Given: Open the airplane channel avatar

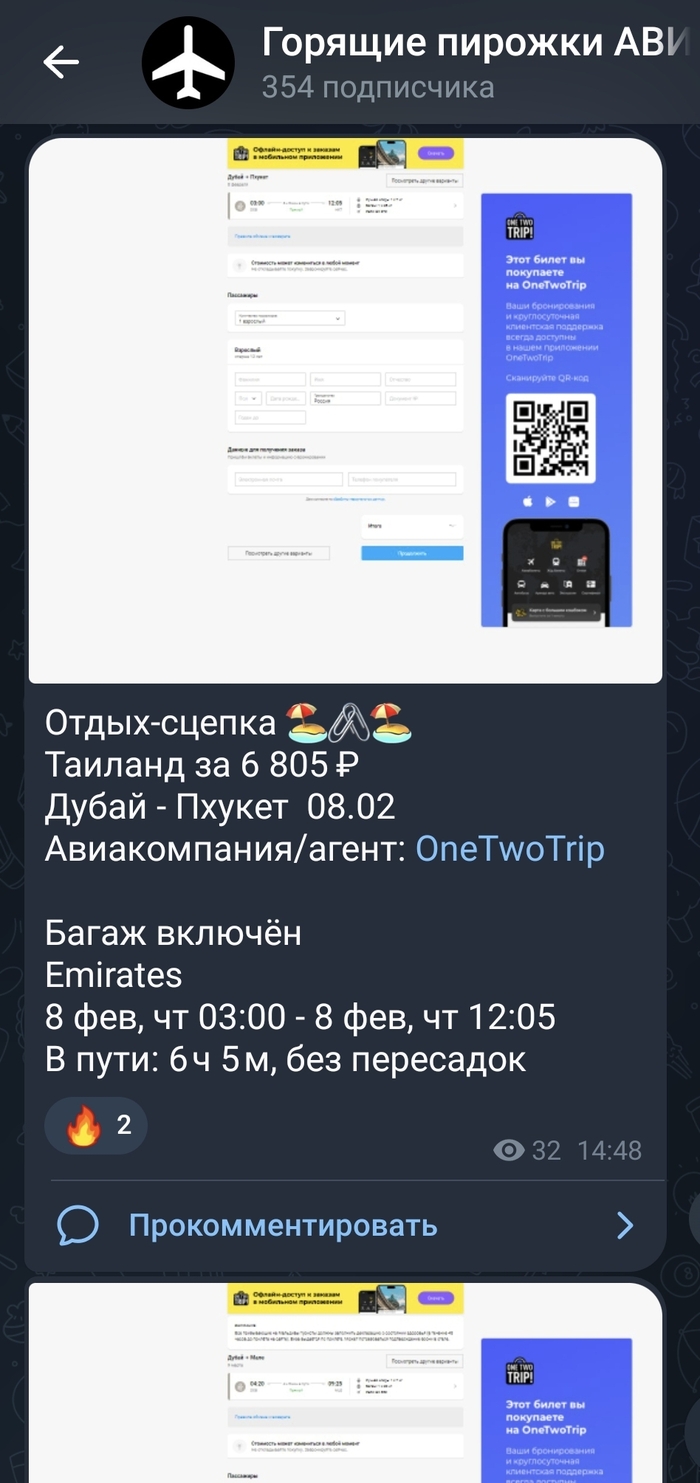Looking at the screenshot, I should 187,62.
